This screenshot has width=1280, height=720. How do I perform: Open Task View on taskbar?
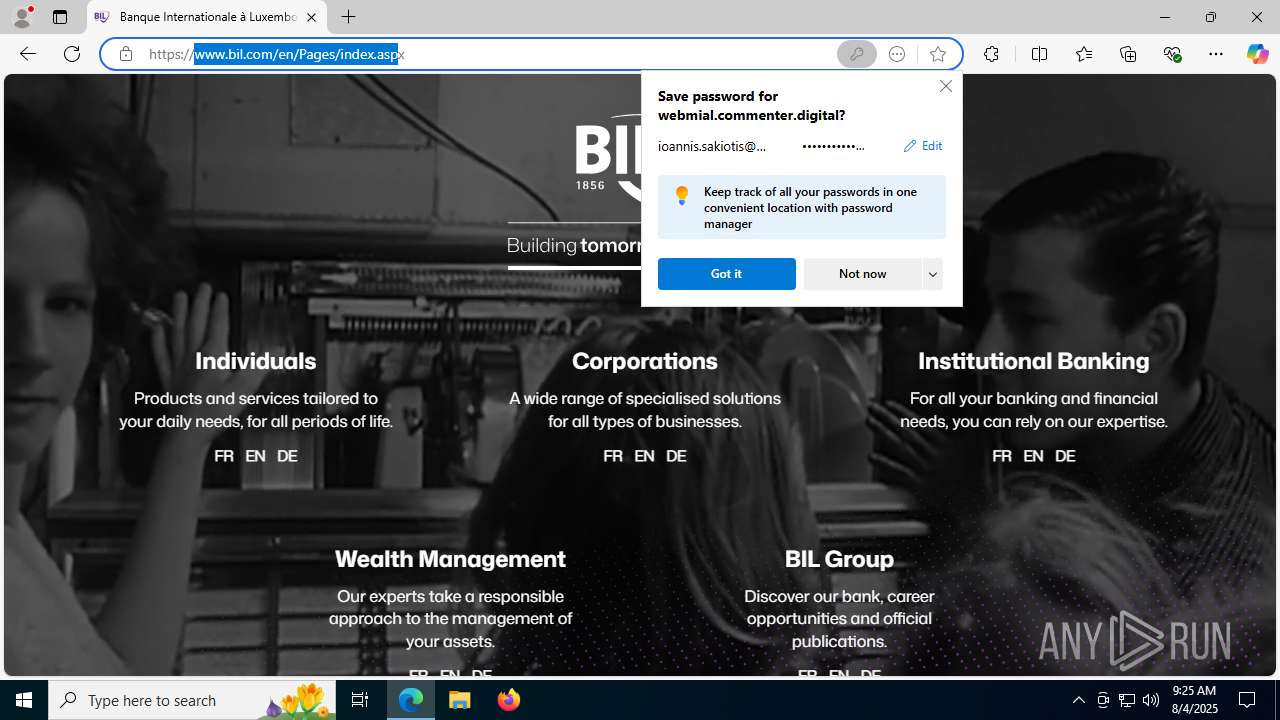pyautogui.click(x=360, y=700)
